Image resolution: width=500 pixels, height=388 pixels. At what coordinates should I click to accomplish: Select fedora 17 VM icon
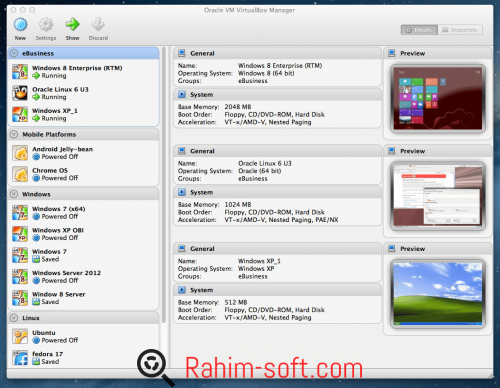pyautogui.click(x=20, y=358)
